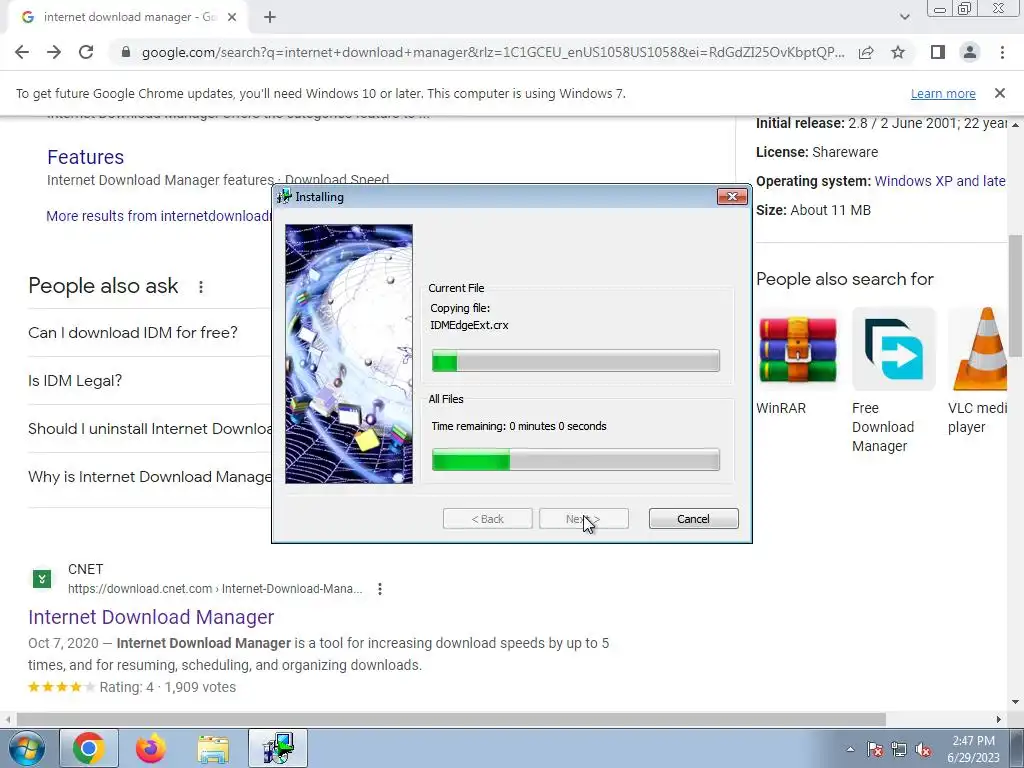
Task: Click the horizontal page scrollbar
Action: 451,719
